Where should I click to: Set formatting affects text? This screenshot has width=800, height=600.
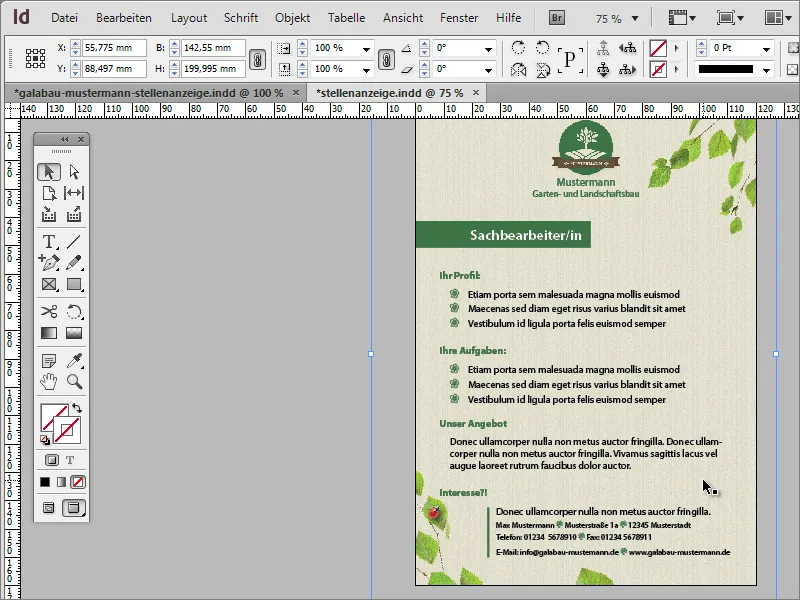(70, 460)
